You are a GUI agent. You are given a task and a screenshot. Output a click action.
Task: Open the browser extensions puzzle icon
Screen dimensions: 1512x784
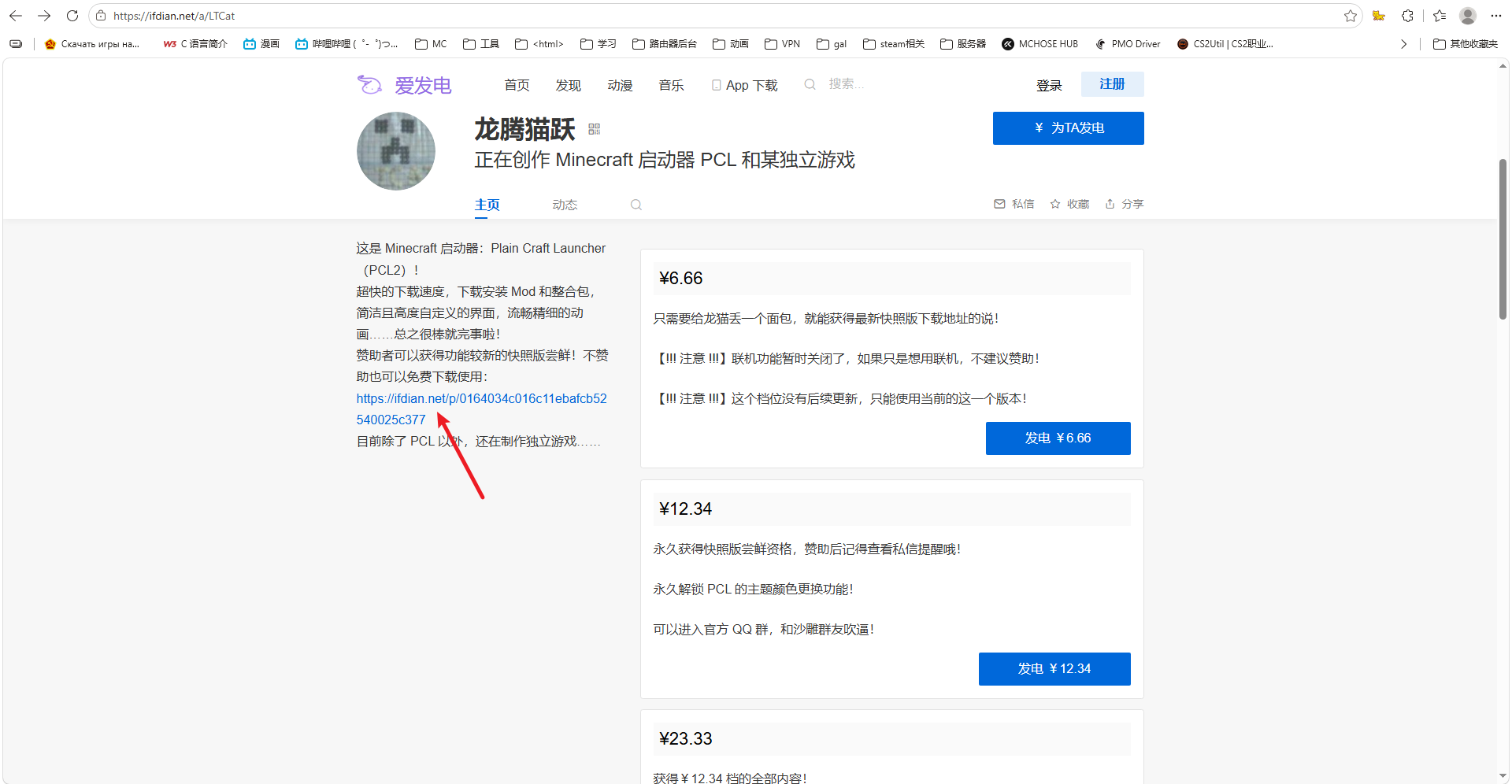pyautogui.click(x=1407, y=16)
